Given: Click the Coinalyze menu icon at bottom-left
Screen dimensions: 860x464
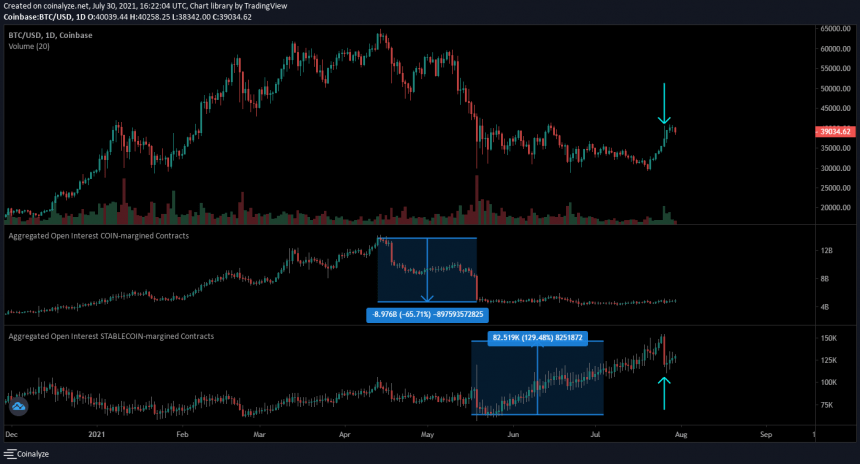Looking at the screenshot, I should 10,455.
